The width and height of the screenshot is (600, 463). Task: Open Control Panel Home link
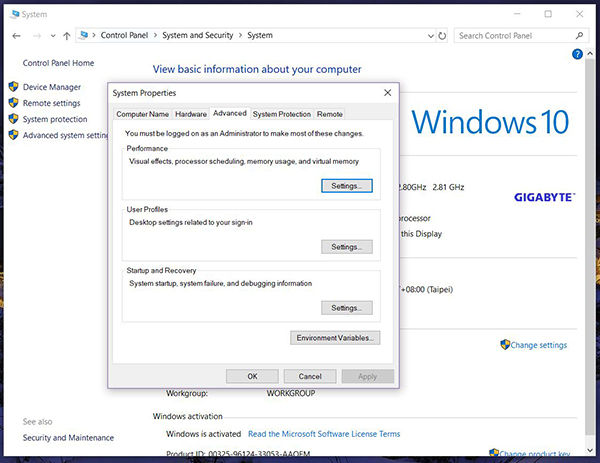pos(58,63)
